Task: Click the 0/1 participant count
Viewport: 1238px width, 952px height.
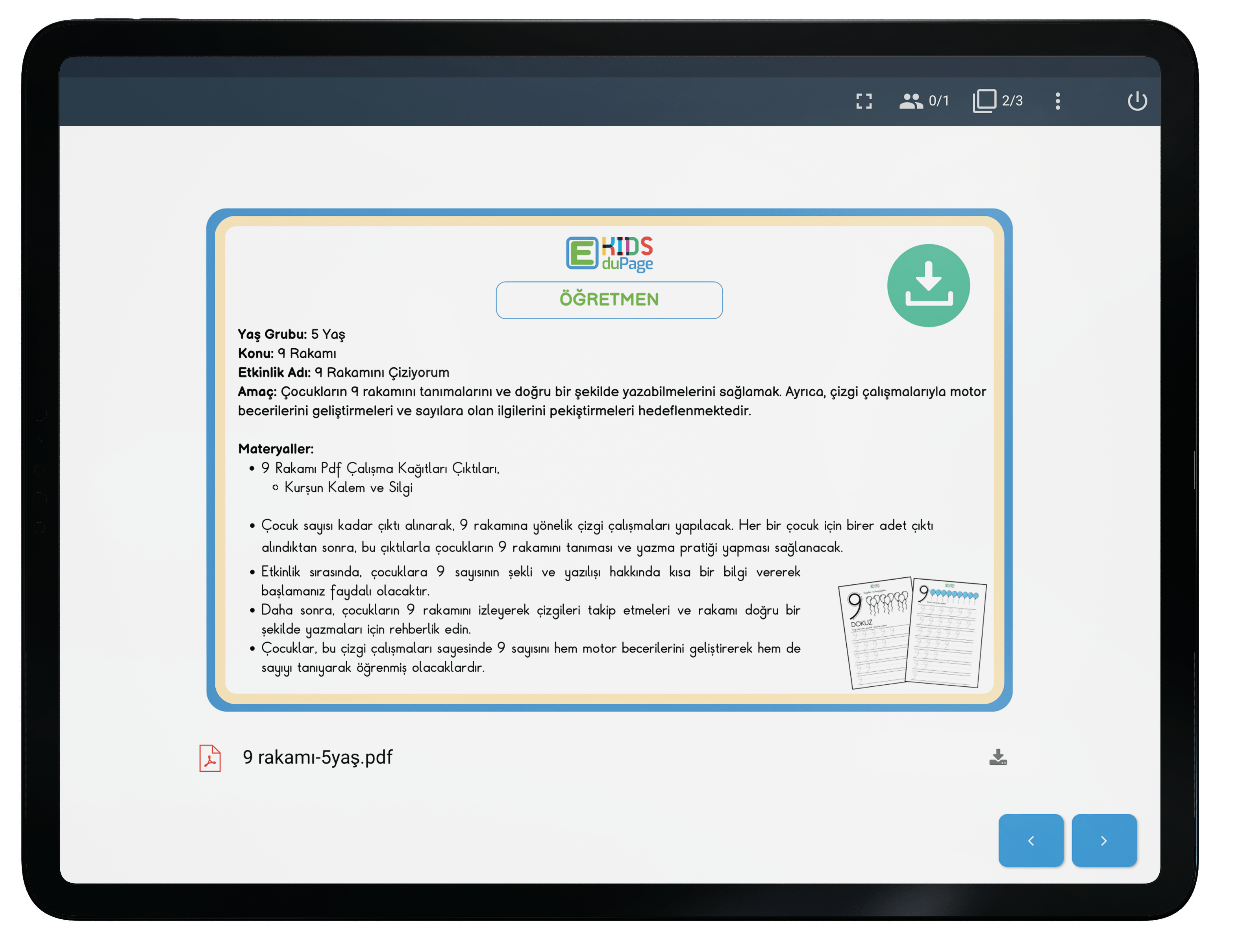Action: point(939,101)
